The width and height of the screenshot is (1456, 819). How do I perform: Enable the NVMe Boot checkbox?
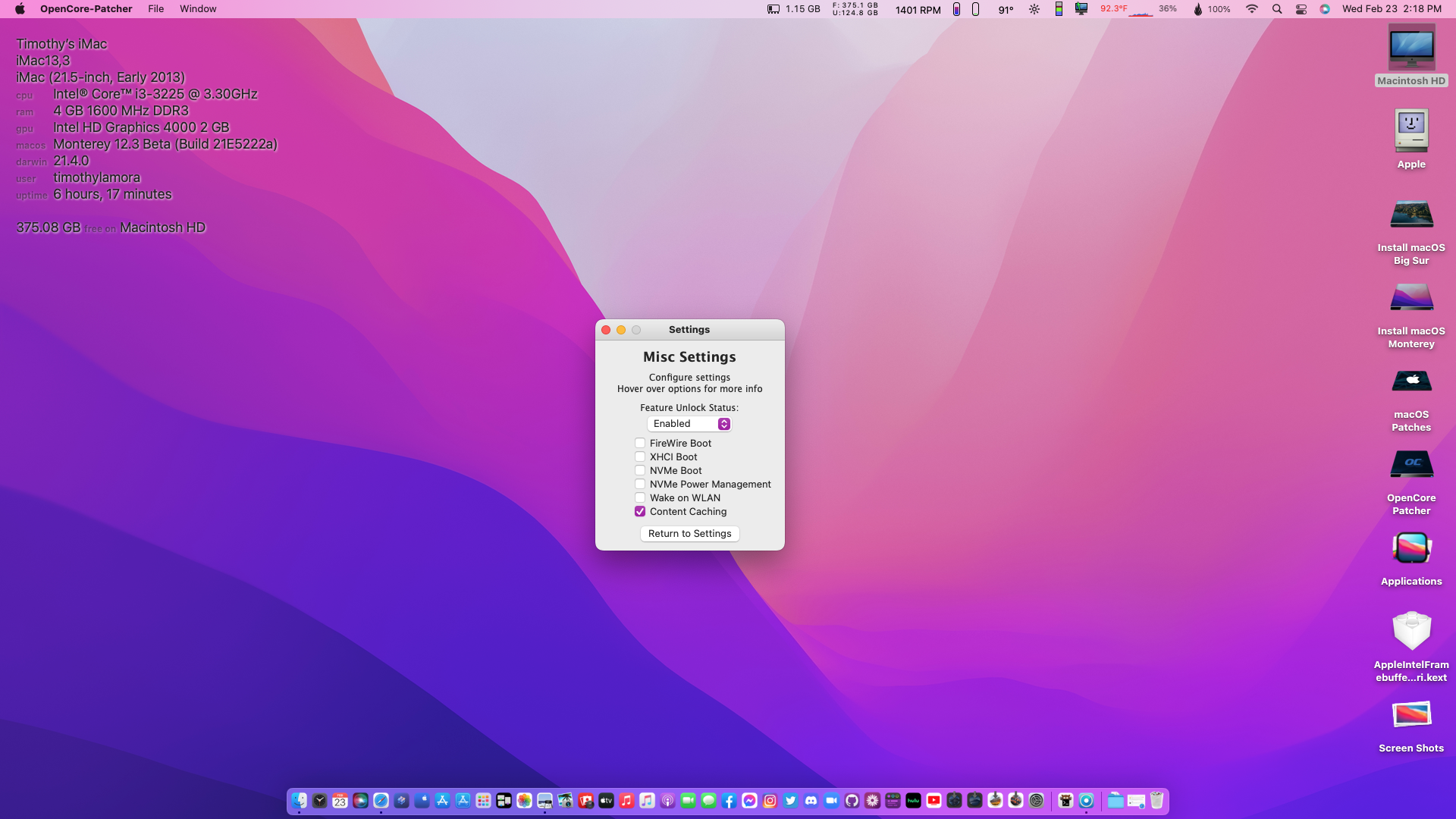pos(640,471)
